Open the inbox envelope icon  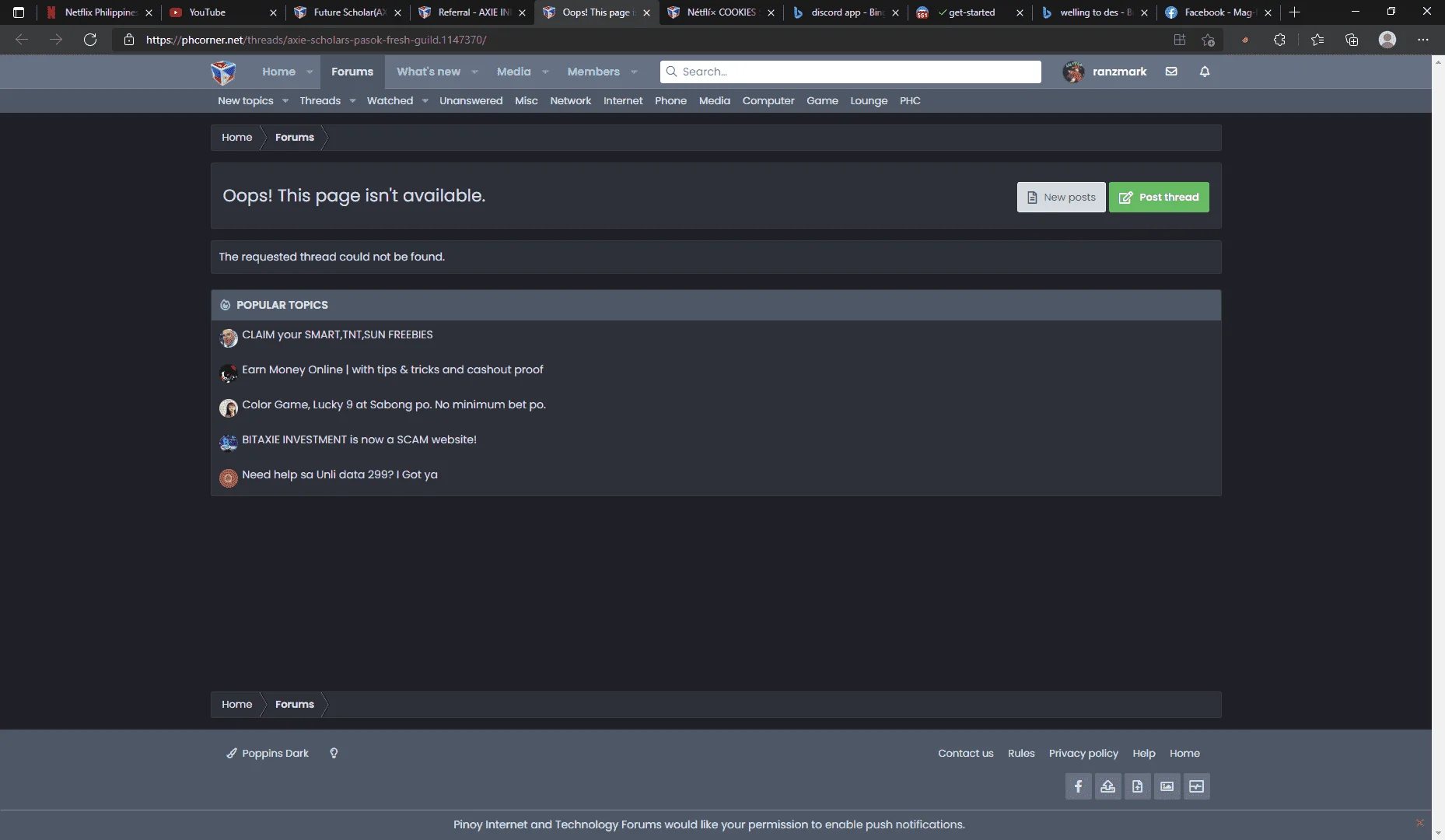point(1171,72)
